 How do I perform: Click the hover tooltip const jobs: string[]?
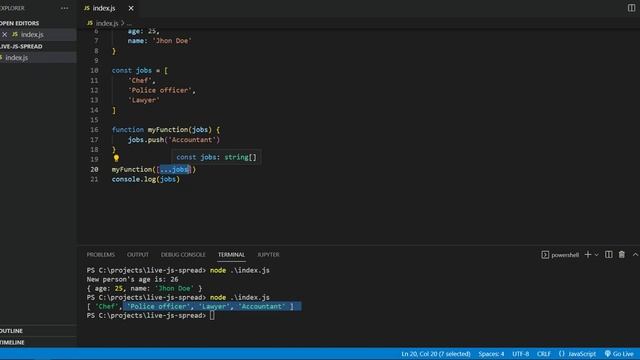216,157
